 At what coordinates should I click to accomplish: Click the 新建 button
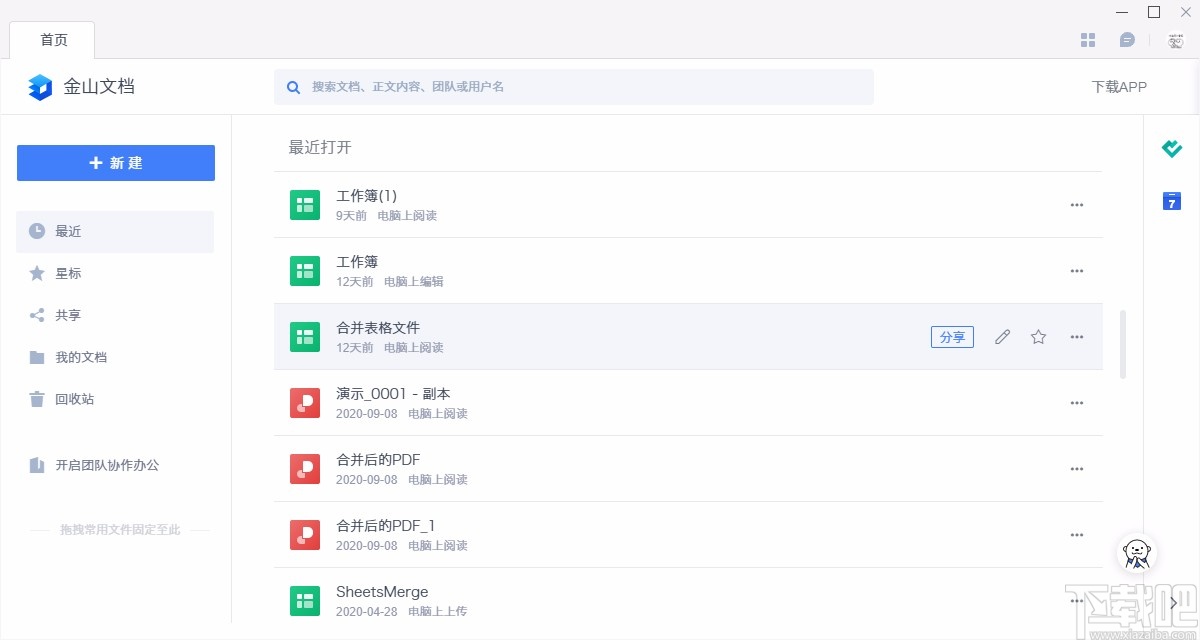[116, 163]
